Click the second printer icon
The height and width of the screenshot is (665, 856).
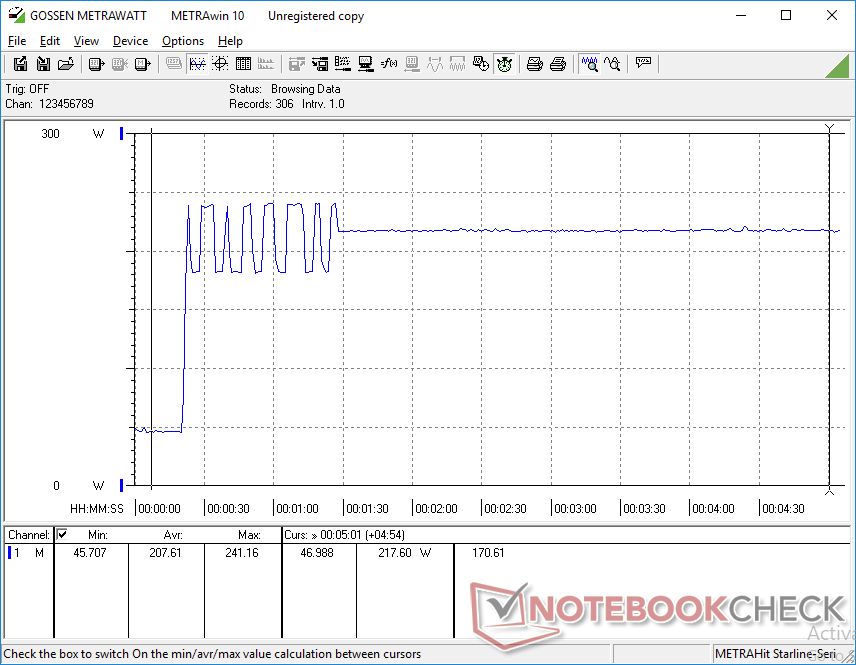point(557,64)
